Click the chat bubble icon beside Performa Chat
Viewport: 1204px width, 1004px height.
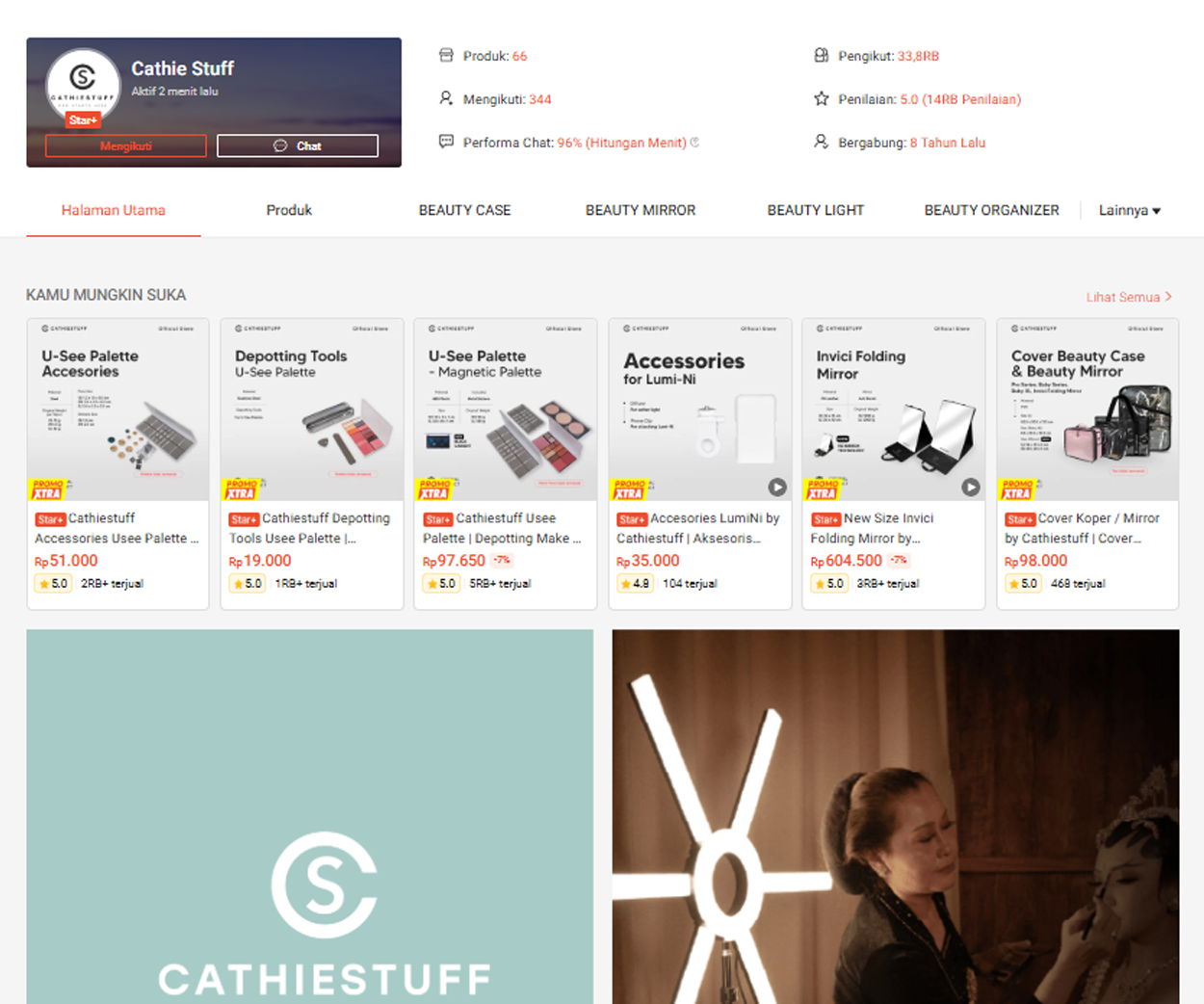pyautogui.click(x=446, y=142)
